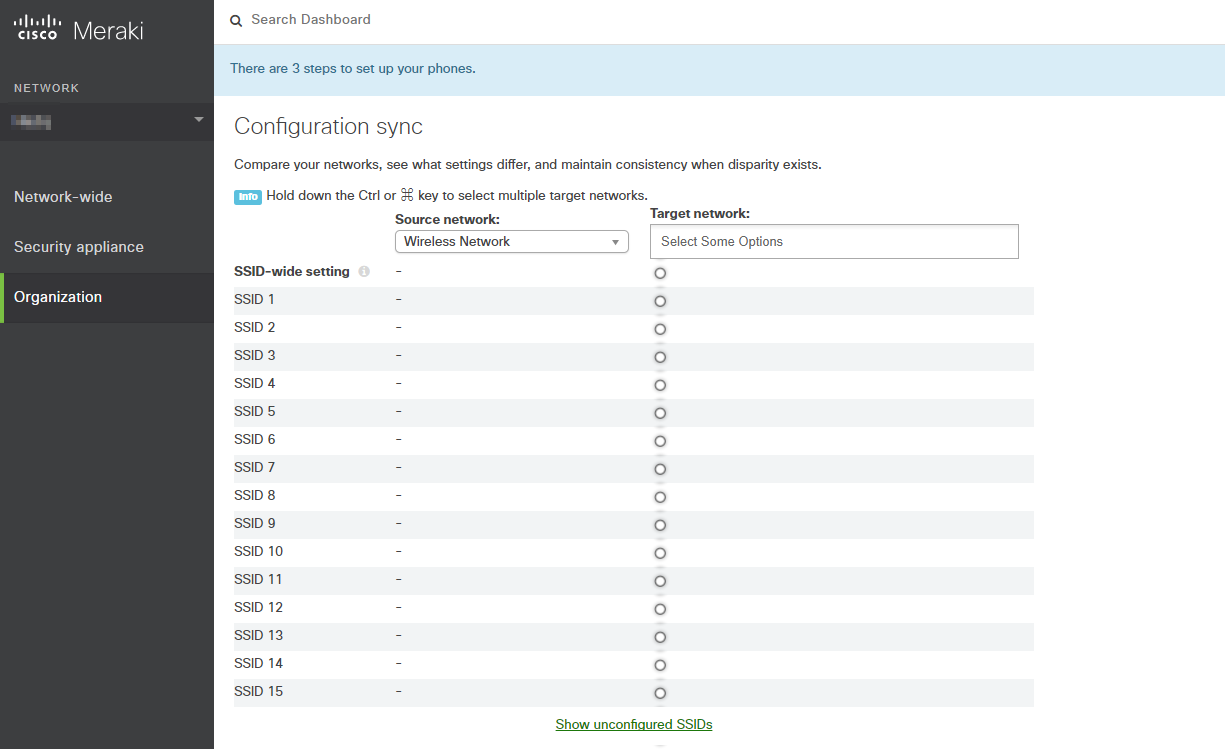The height and width of the screenshot is (749, 1225).
Task: Click the 'SSID 8' row label
Action: (255, 495)
